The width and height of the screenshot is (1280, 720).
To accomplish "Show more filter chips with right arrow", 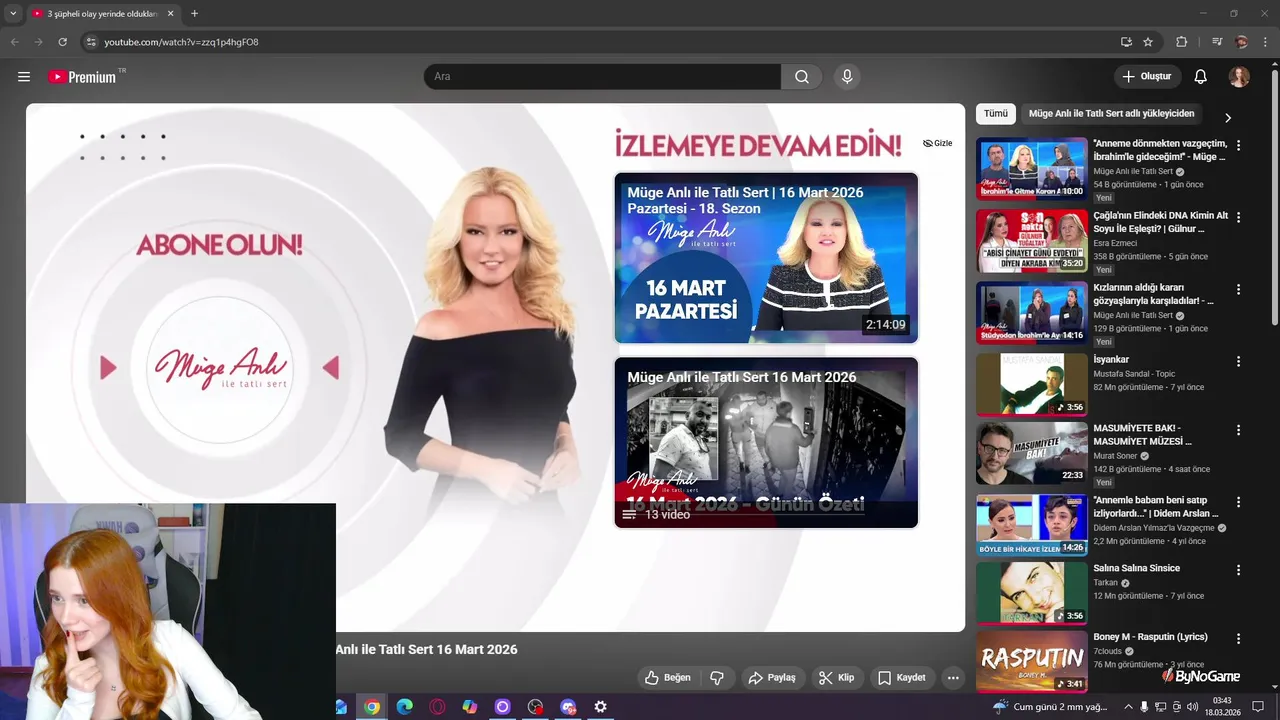I will (1228, 117).
